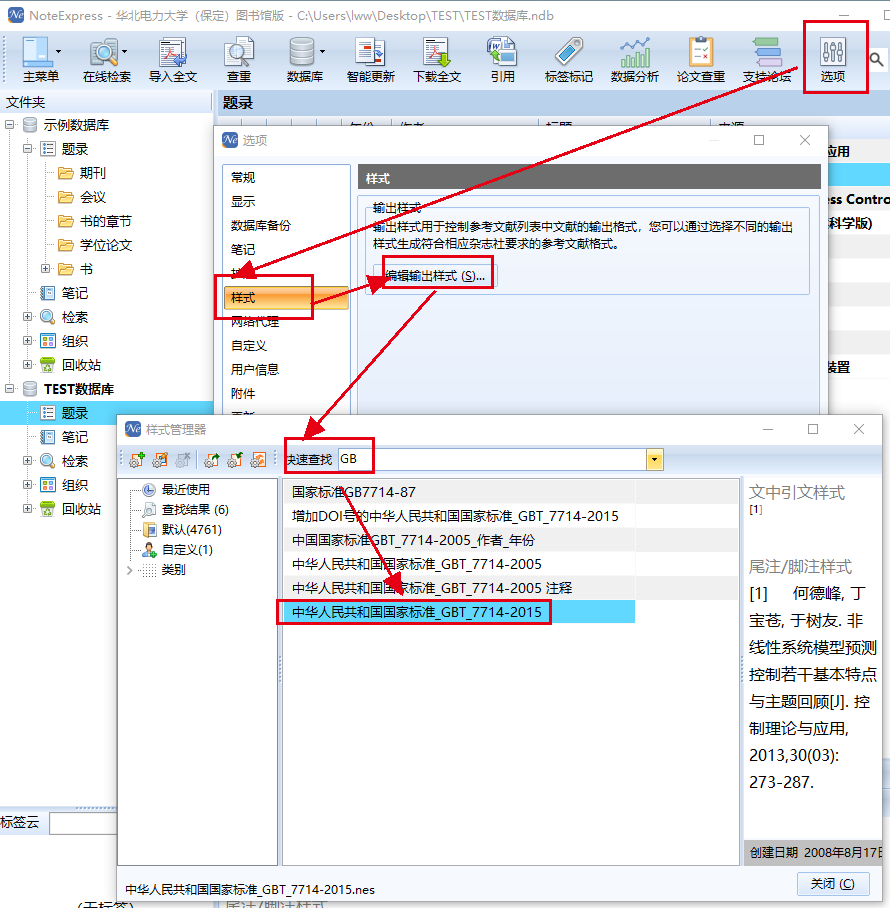The height and width of the screenshot is (908, 890).
Task: Click the new style icon with green plus
Action: [137, 460]
